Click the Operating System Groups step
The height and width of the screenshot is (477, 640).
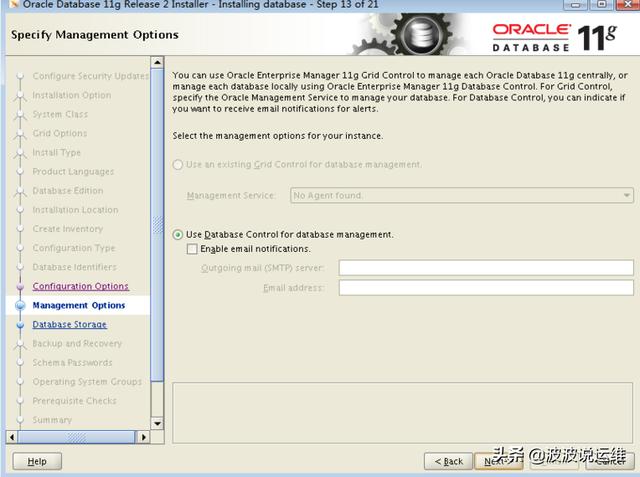(87, 382)
